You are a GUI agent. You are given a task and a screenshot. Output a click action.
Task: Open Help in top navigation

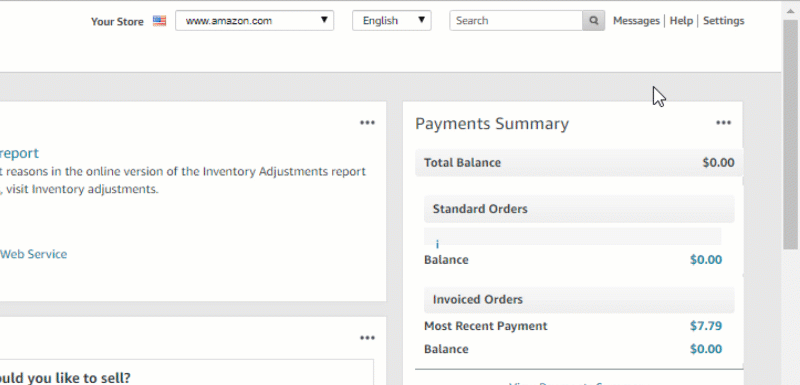pos(681,21)
